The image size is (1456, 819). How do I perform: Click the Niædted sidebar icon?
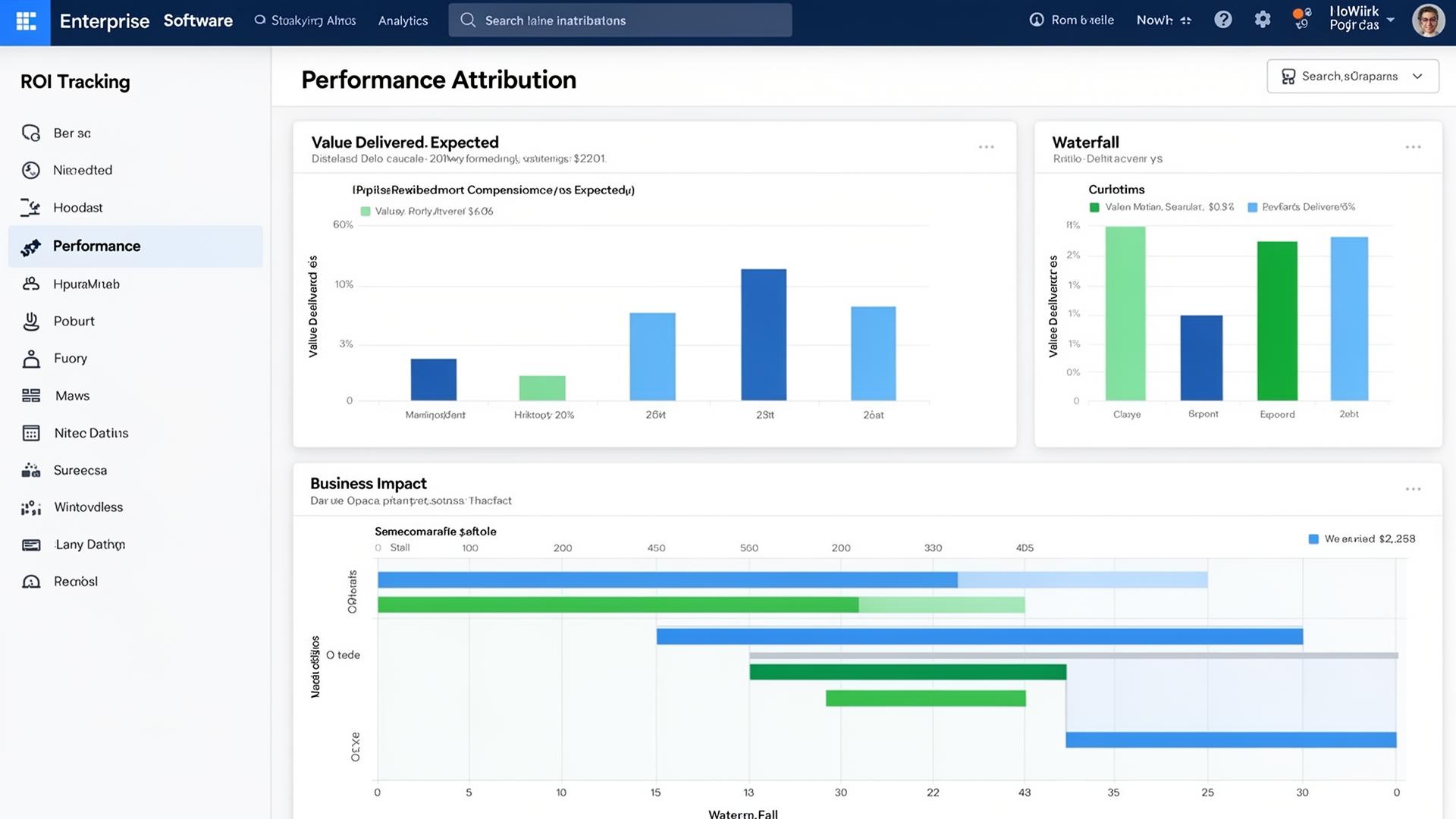[x=31, y=171]
